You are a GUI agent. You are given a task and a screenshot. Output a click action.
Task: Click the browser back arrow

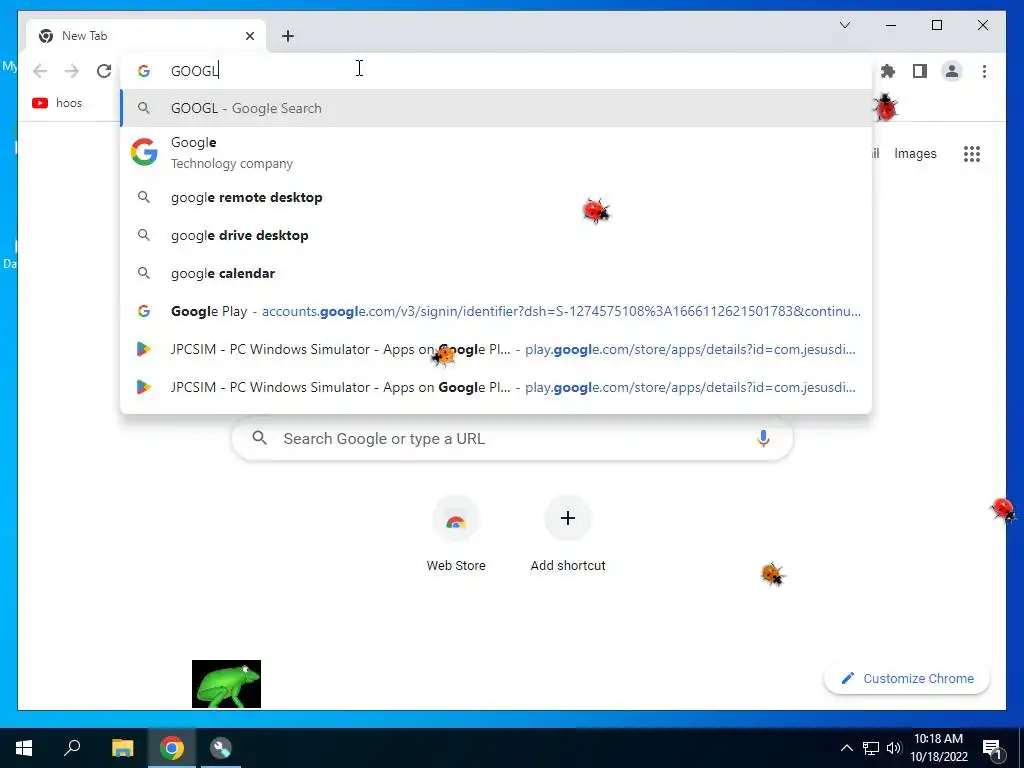point(40,71)
